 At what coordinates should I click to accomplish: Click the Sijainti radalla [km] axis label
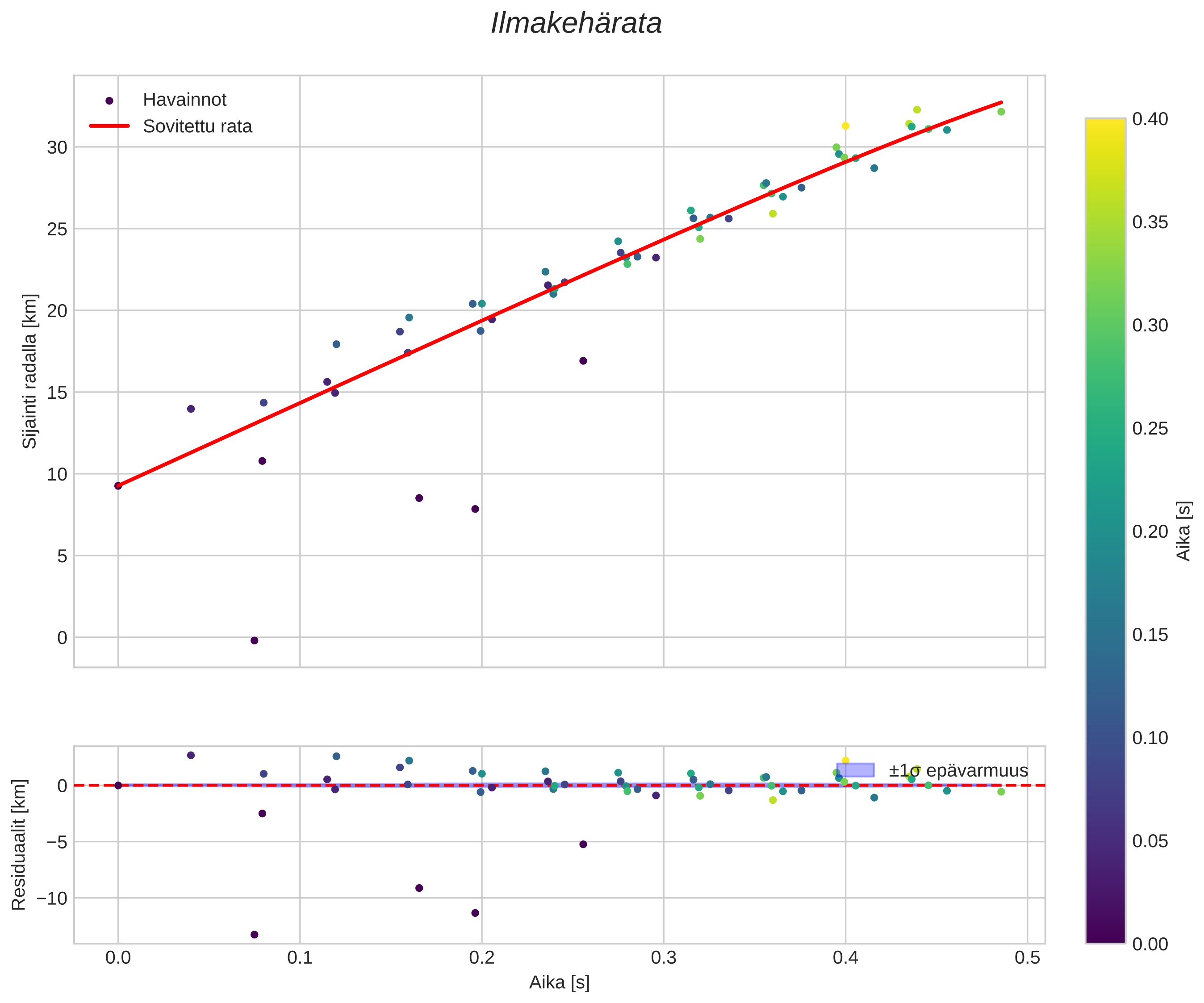(30, 371)
